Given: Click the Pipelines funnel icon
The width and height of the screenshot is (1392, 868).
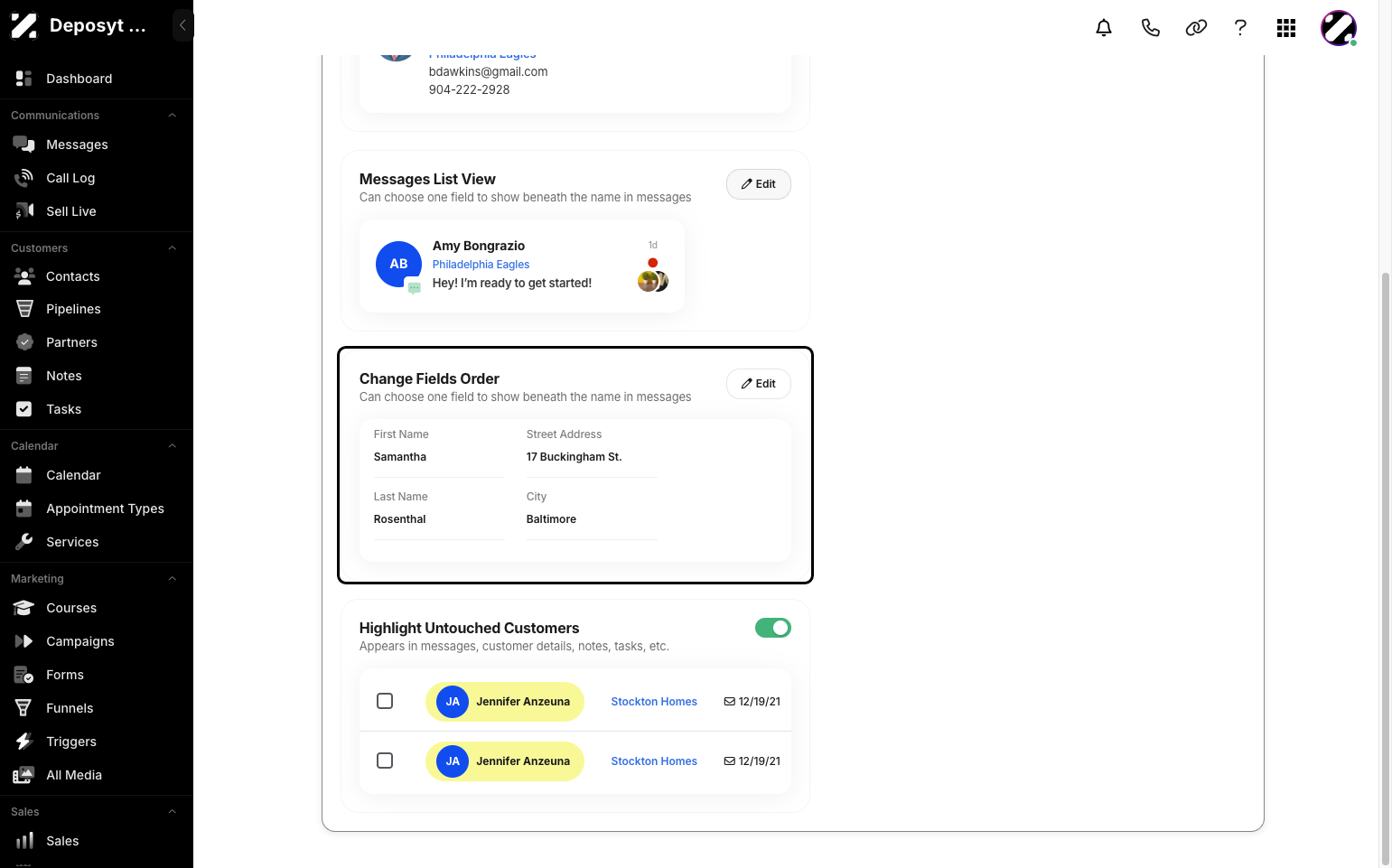Looking at the screenshot, I should [x=24, y=309].
